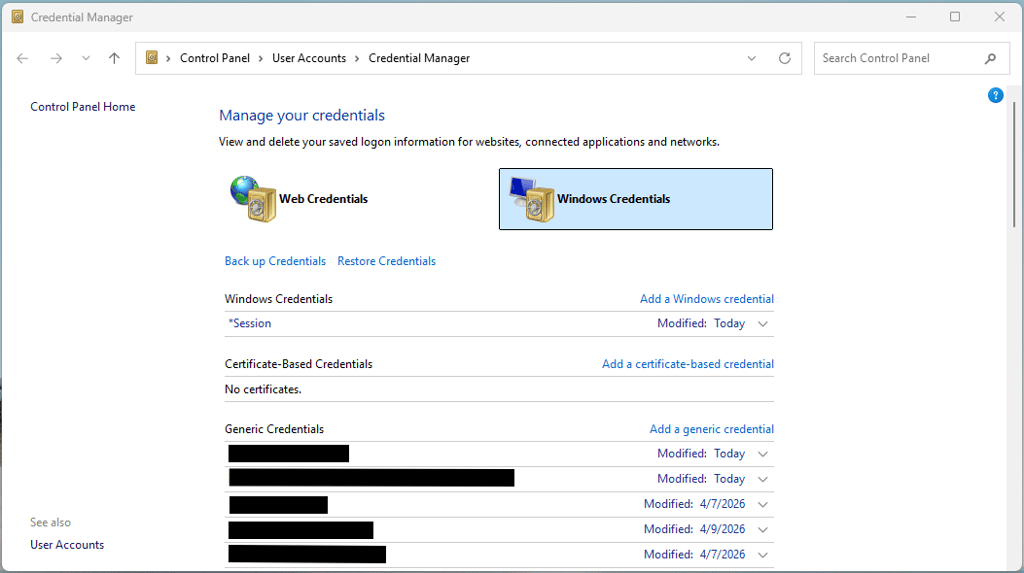Click the arrow after Control Panel breadcrumb

pyautogui.click(x=260, y=58)
